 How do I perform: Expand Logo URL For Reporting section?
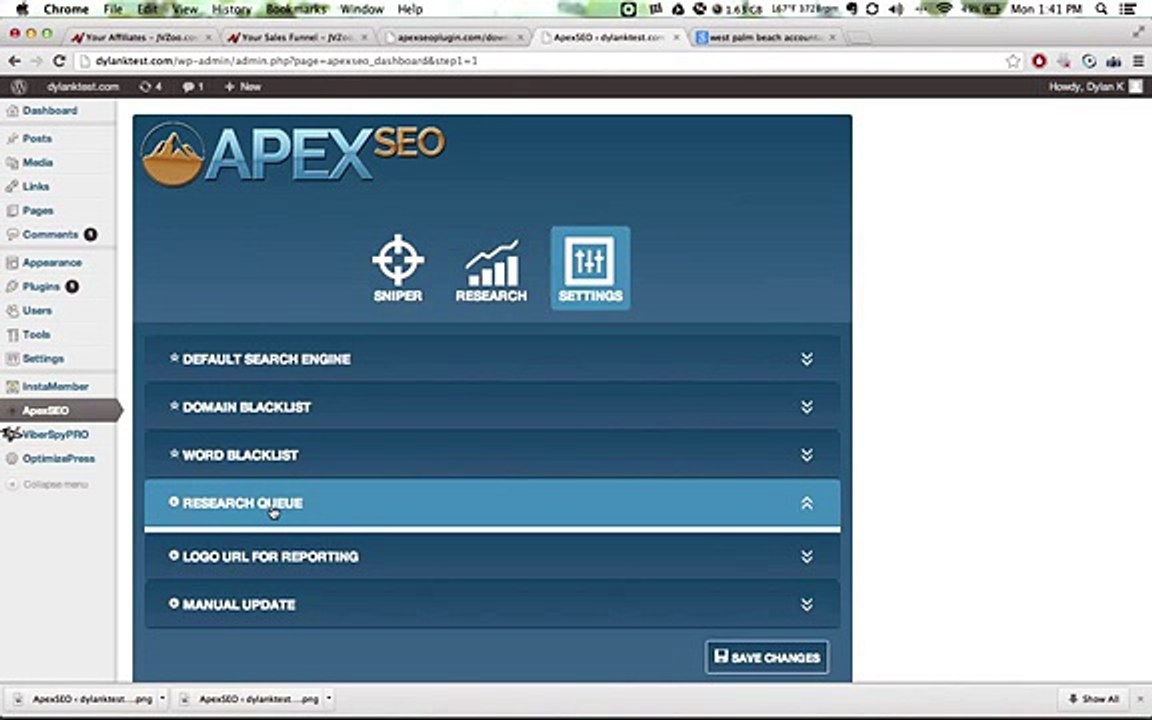click(x=492, y=556)
